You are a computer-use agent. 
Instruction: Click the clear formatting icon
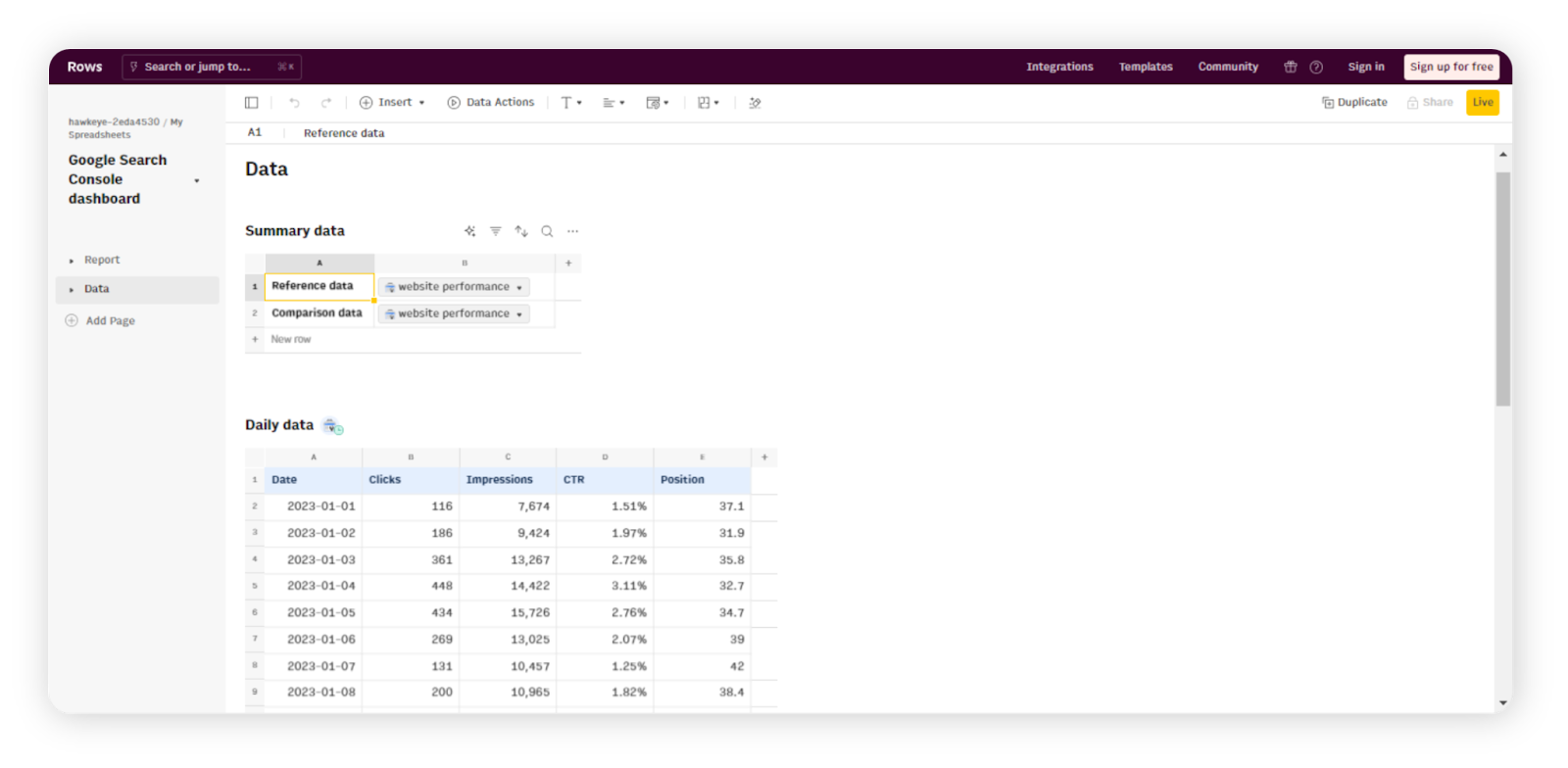pos(755,103)
